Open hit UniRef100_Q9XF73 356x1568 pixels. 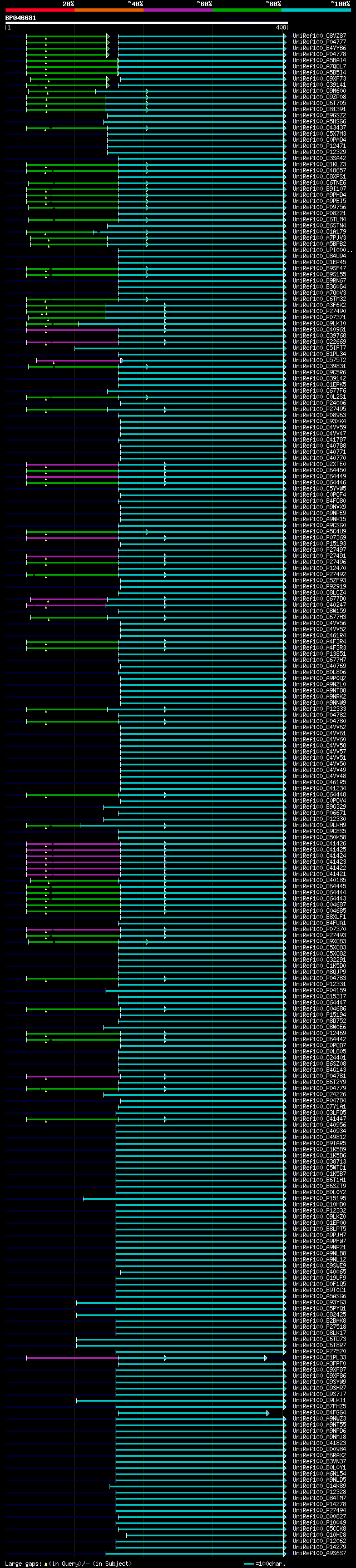(x=319, y=78)
